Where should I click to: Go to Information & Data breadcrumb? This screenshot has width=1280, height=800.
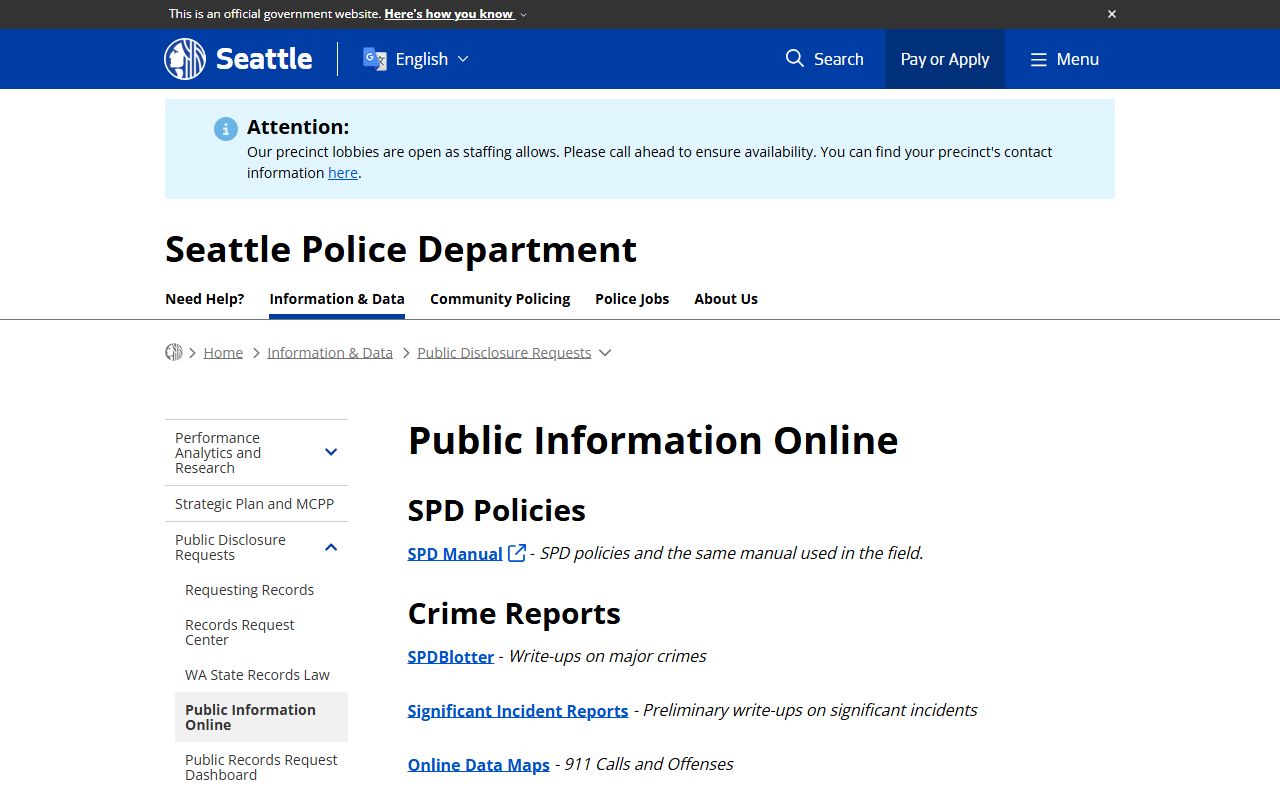(330, 353)
